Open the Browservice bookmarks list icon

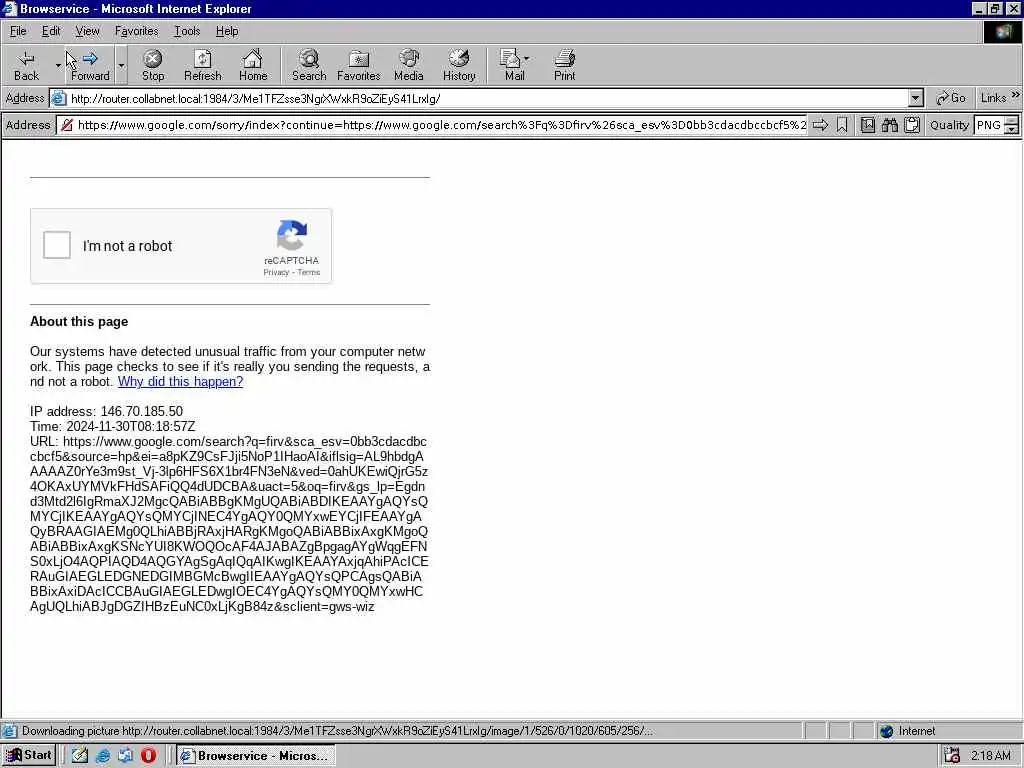click(867, 125)
